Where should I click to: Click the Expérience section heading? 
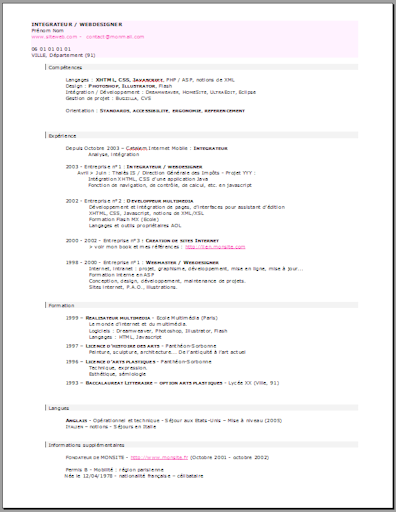pyautogui.click(x=62, y=136)
